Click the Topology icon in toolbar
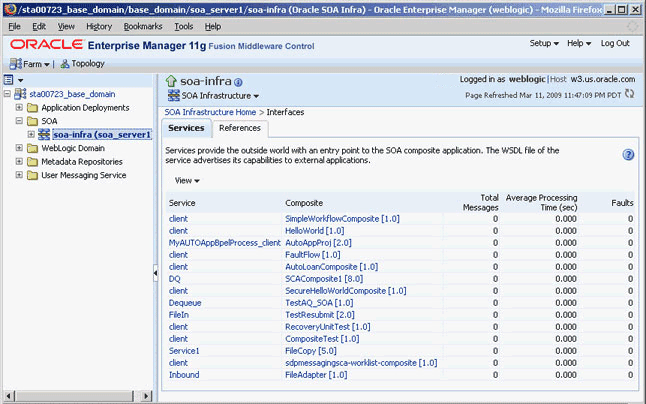This screenshot has width=646, height=404. [65, 64]
